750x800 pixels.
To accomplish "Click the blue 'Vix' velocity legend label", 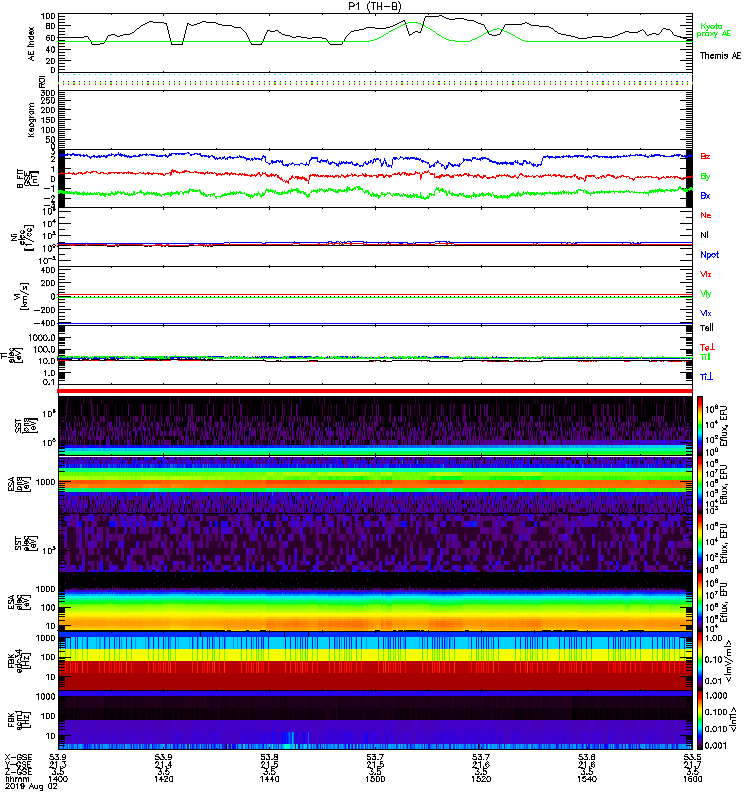I will click(706, 313).
